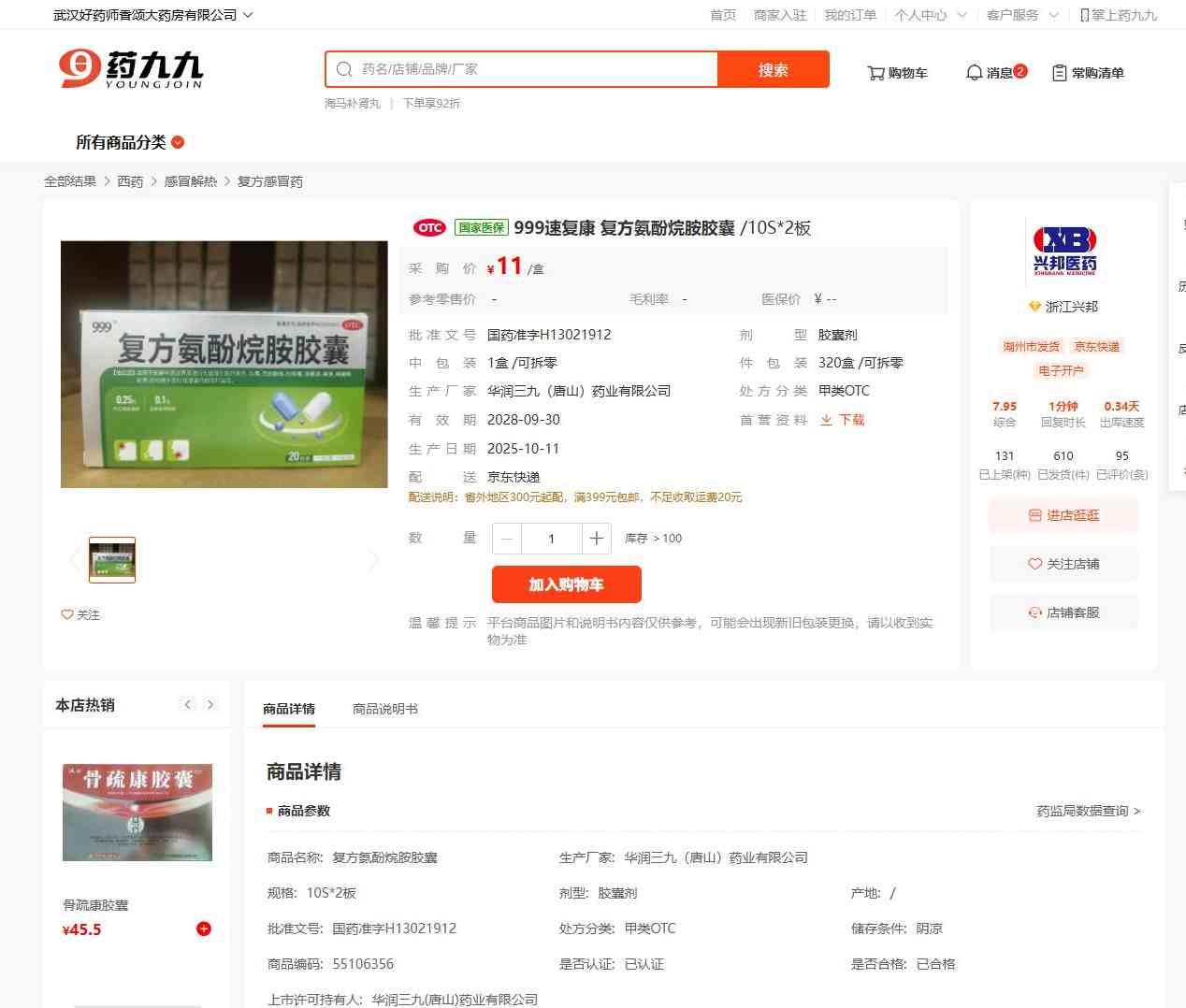This screenshot has height=1008, width=1186.
Task: Increase quantity with the plus button
Action: click(x=596, y=539)
